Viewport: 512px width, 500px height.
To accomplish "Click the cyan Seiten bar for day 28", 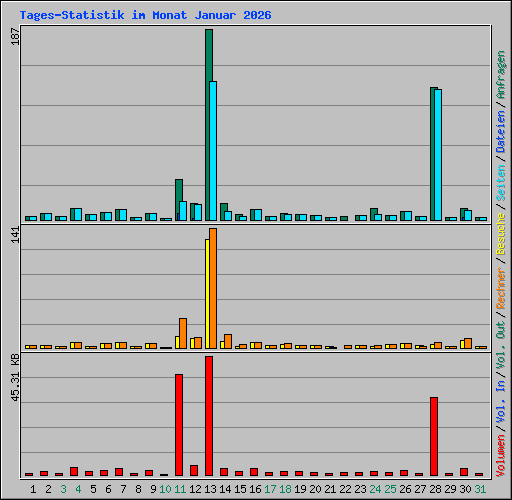I will point(438,155).
